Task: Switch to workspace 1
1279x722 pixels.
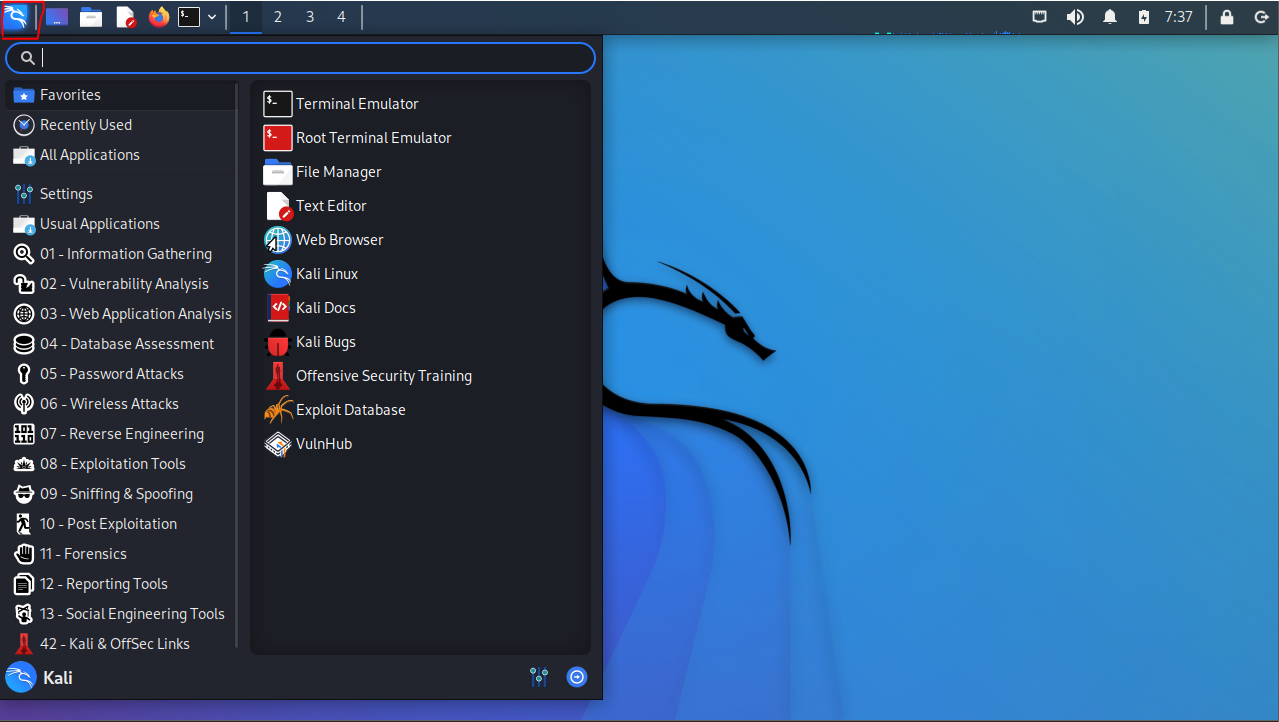Action: click(246, 17)
